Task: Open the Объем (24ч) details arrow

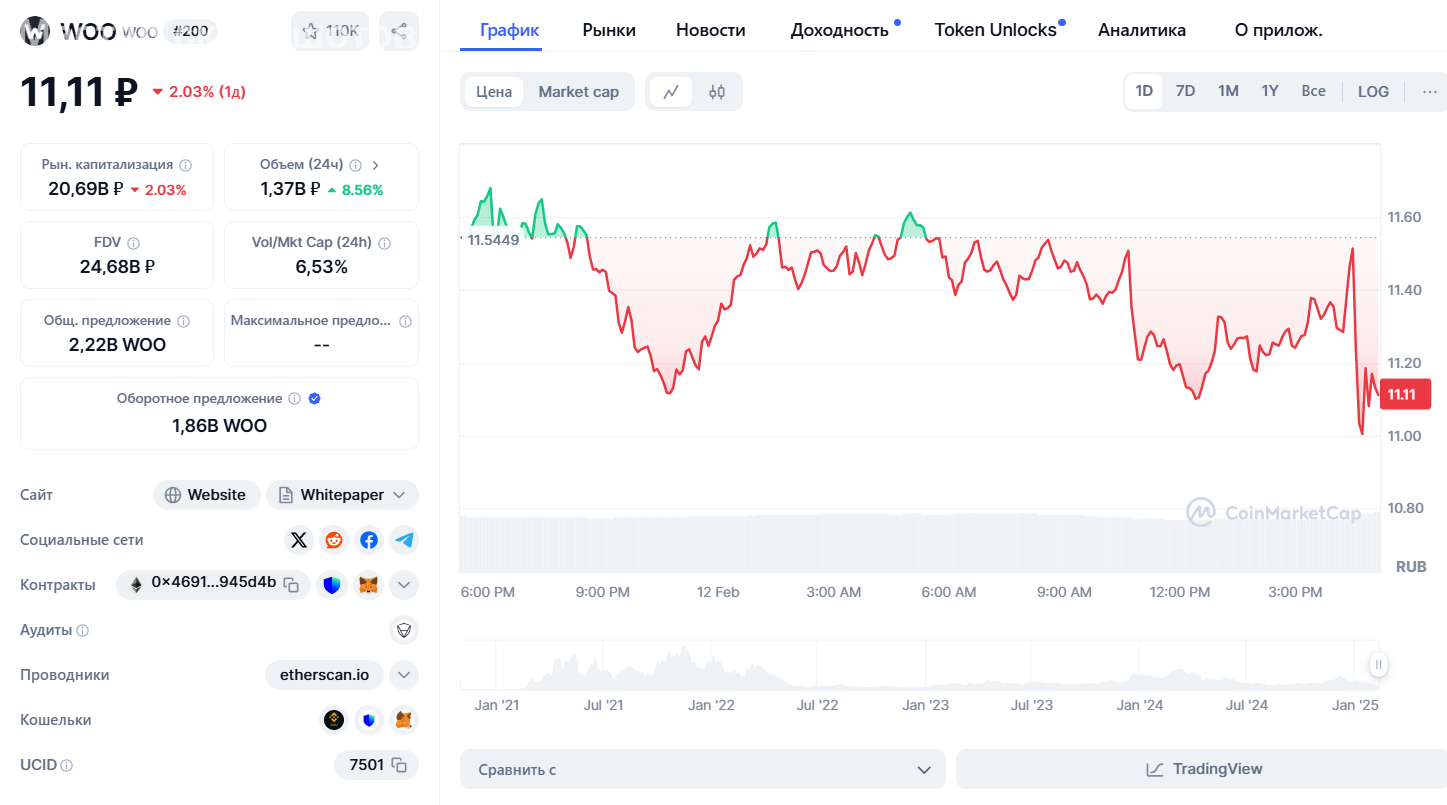Action: point(375,165)
